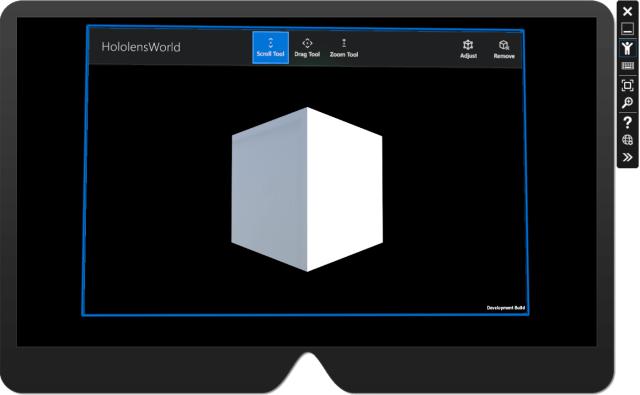Open emulator help question mark
640x395 pixels.
627,122
